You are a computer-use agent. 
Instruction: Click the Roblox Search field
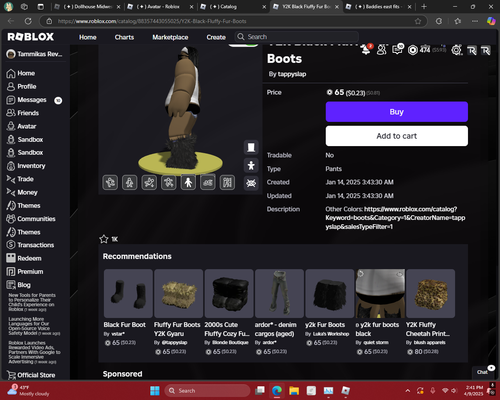297,37
